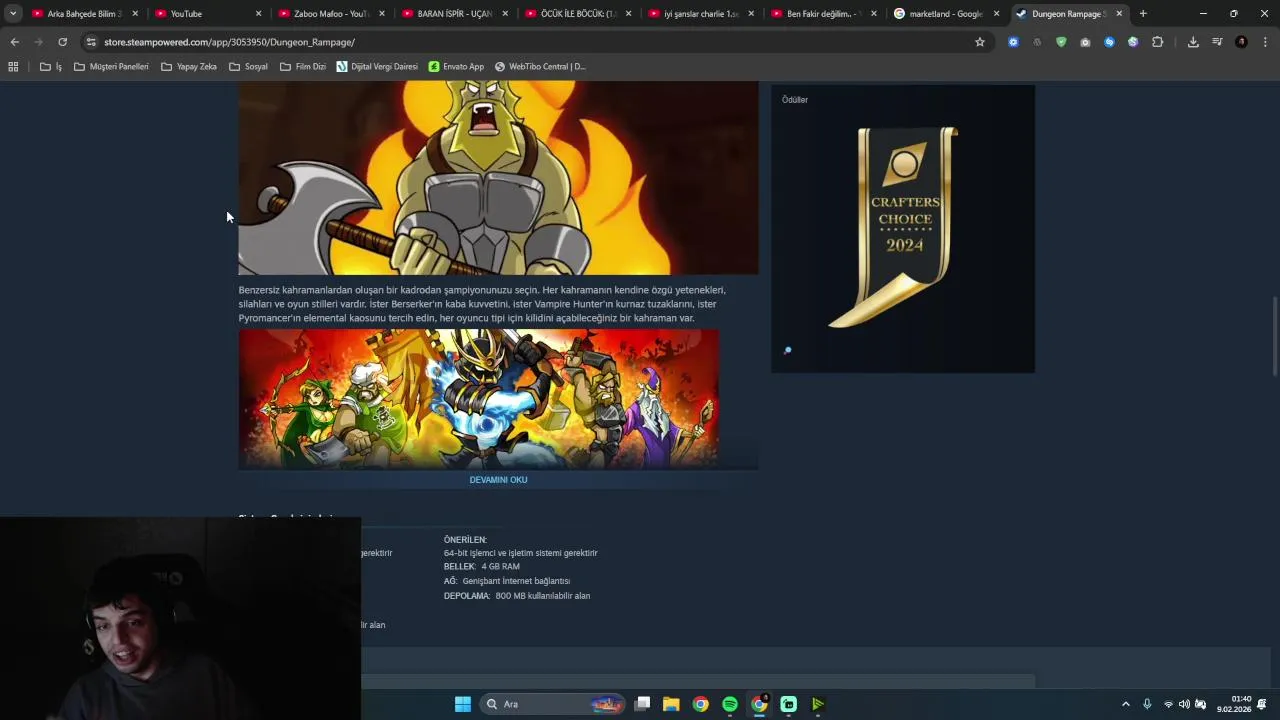Switch to the marketland Google tab
Viewport: 1280px width, 720px height.
pyautogui.click(x=948, y=13)
